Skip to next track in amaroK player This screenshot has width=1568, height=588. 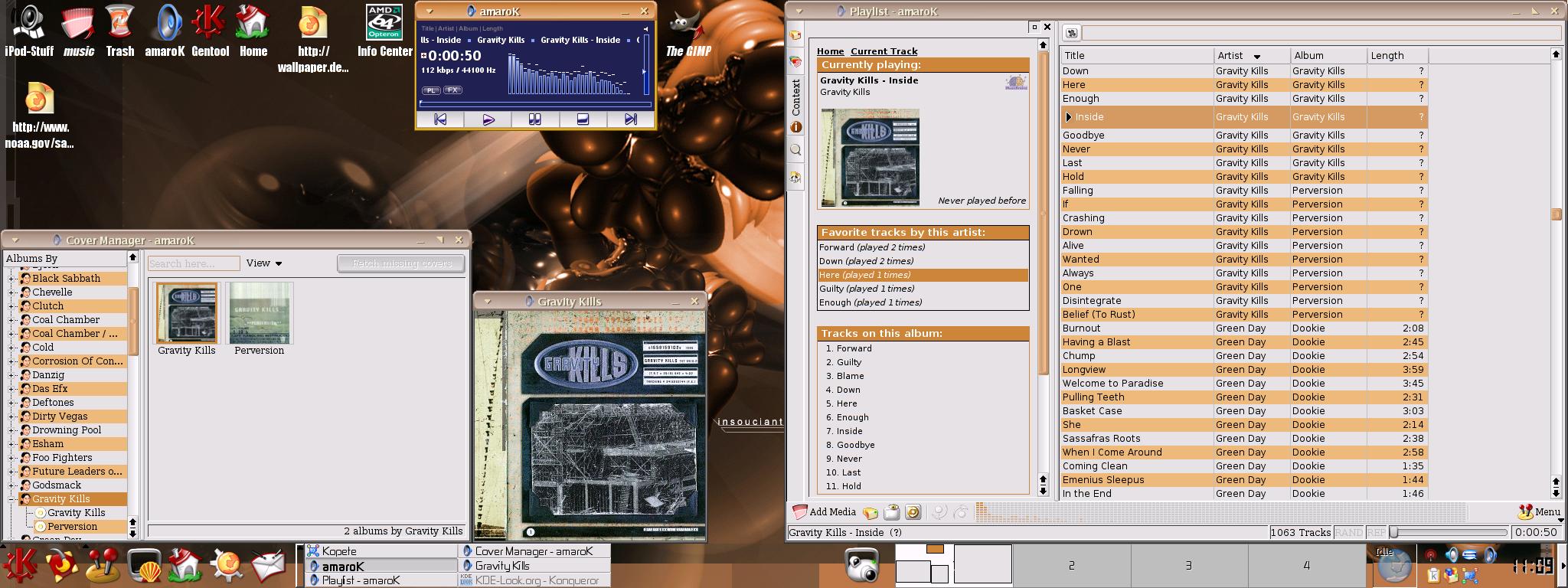[x=630, y=119]
